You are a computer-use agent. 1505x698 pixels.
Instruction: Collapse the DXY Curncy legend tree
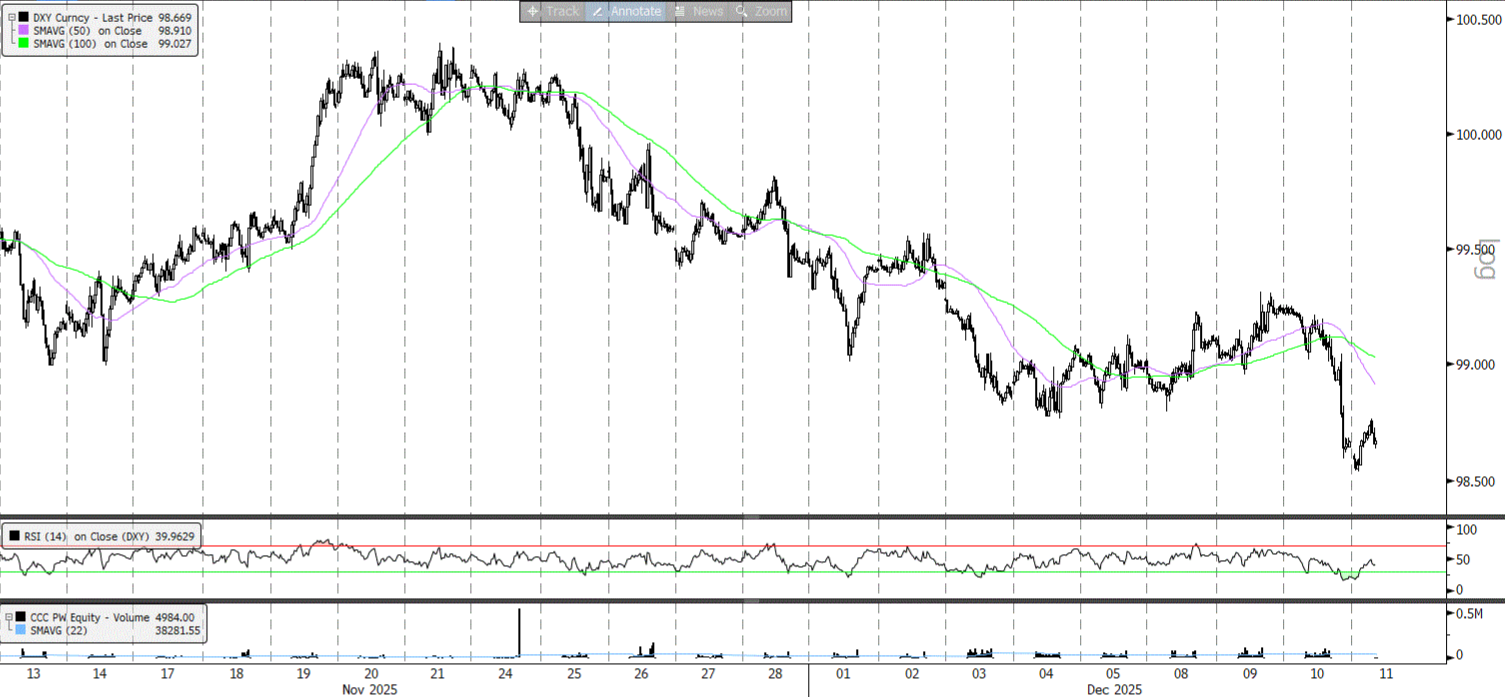(11, 18)
